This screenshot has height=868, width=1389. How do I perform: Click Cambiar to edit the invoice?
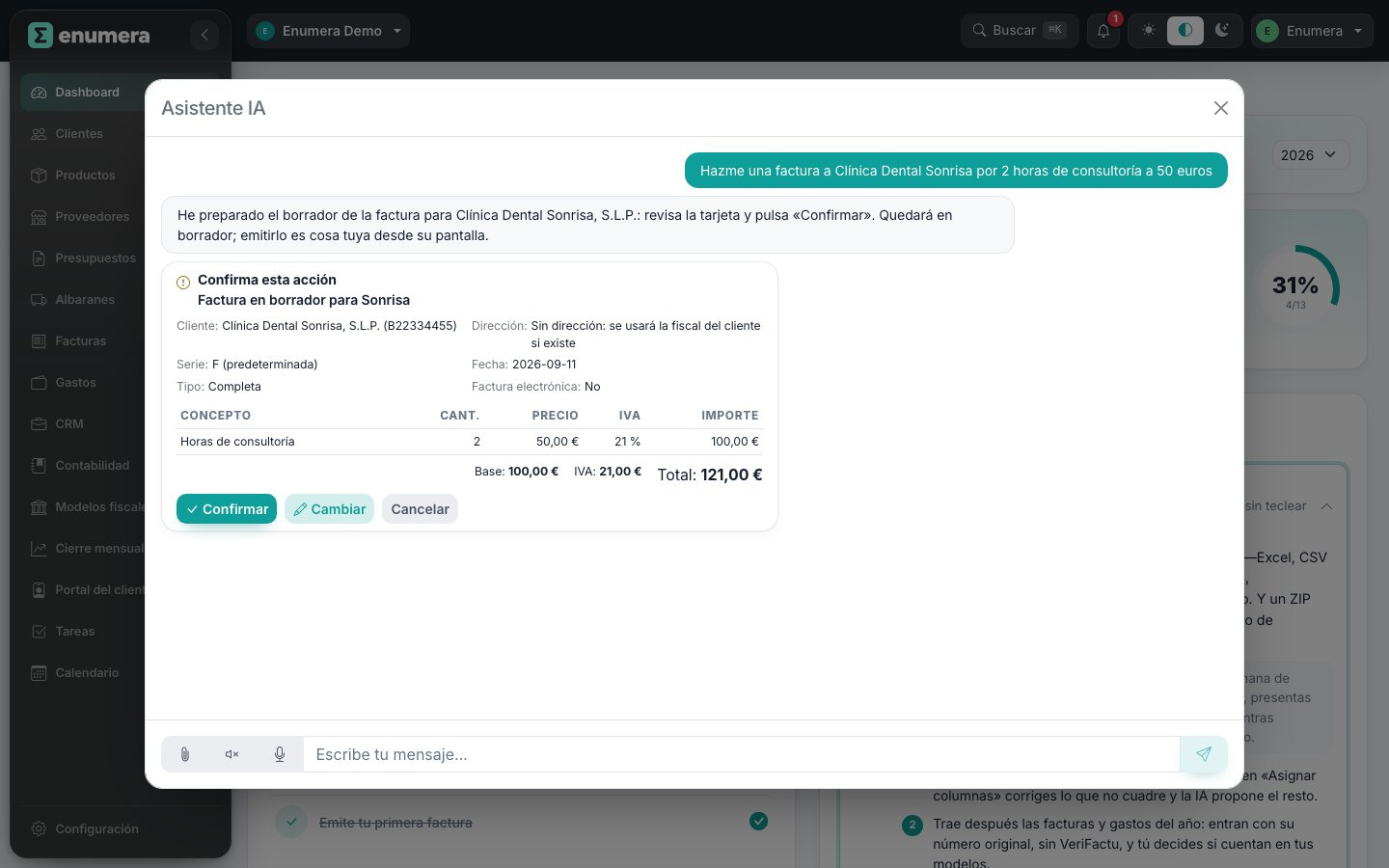(x=329, y=509)
